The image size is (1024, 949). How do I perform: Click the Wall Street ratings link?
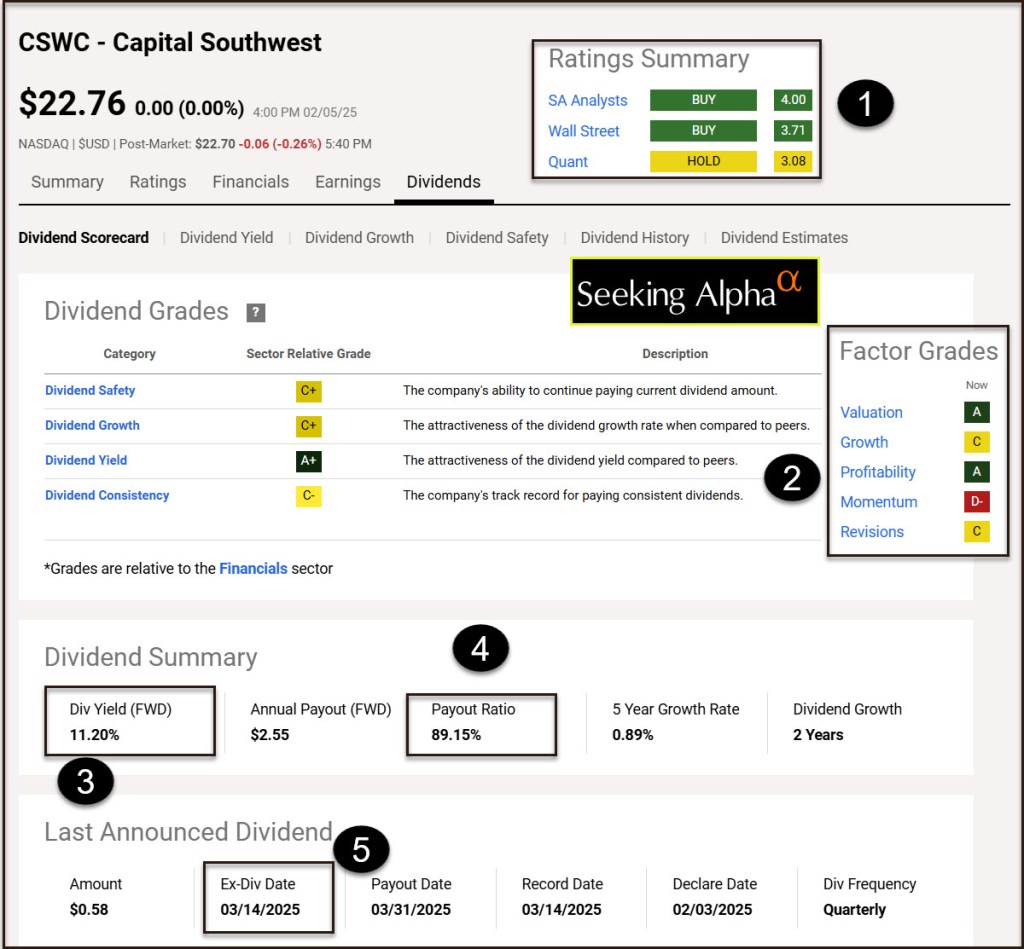click(583, 131)
